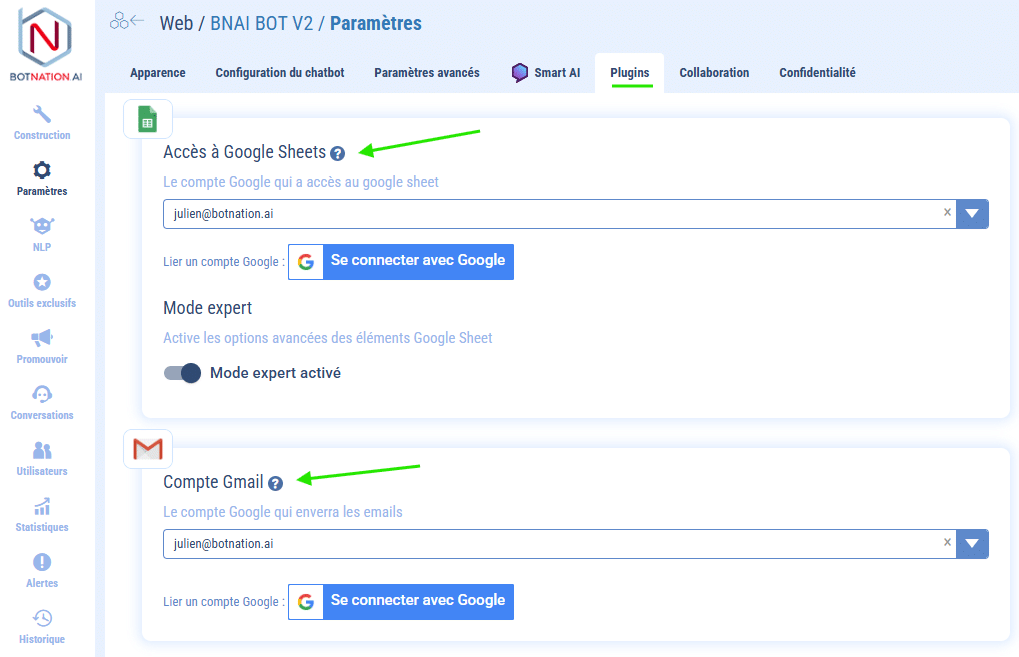Viewport: 1019px width, 657px height.
Task: Disable the Mode expert toggle
Action: (183, 373)
